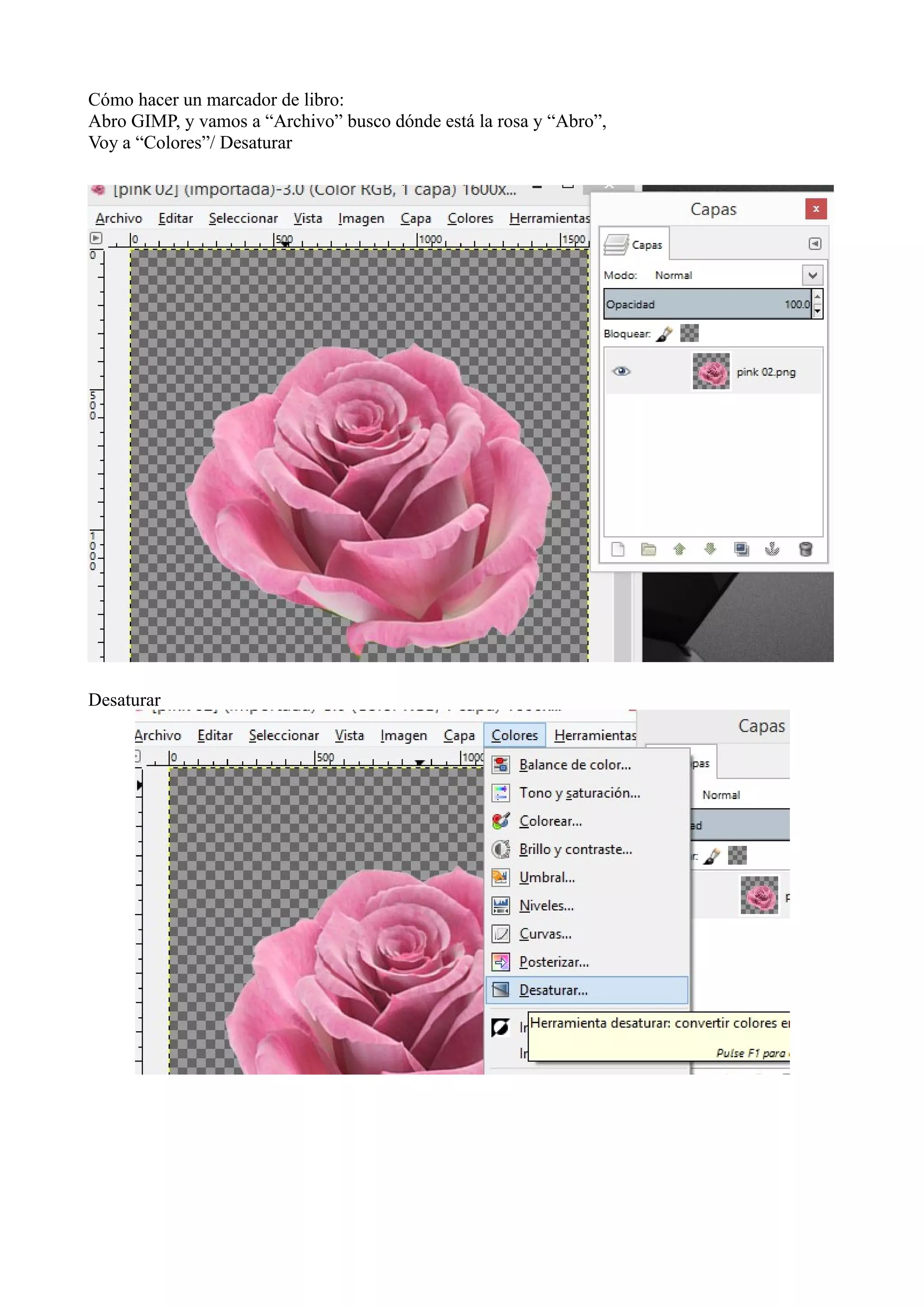Create a new layer in the Capas panel
The height and width of the screenshot is (1308, 924).
[x=618, y=549]
